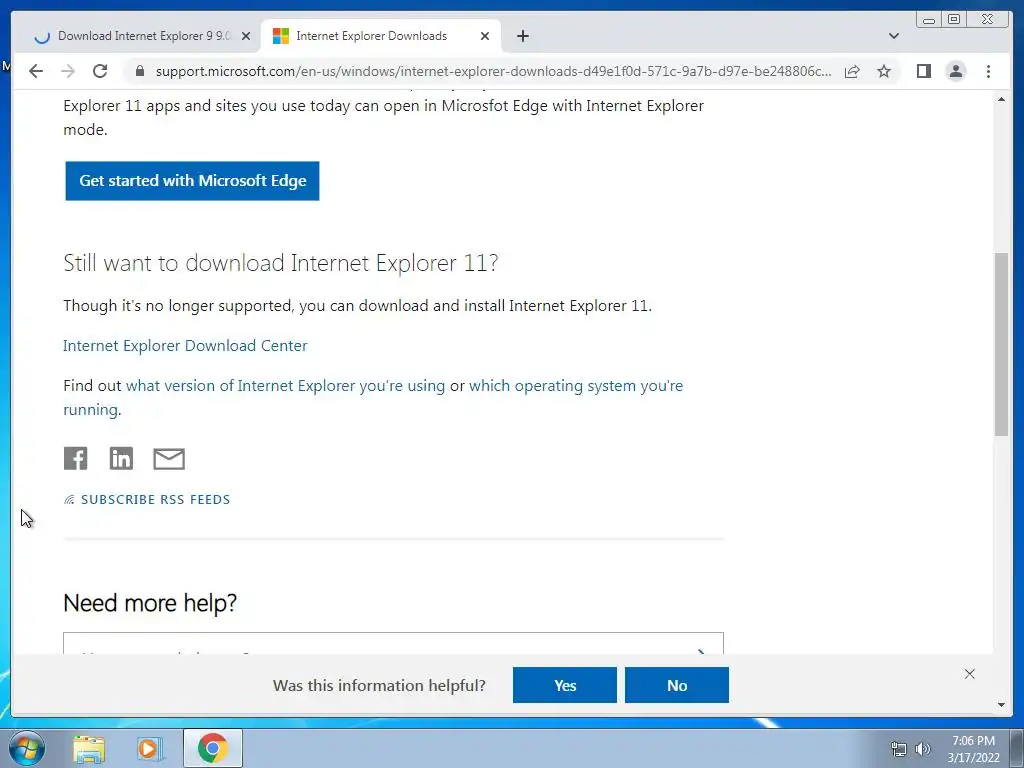Launch Windows Media Player from taskbar
The image size is (1024, 768).
point(150,748)
